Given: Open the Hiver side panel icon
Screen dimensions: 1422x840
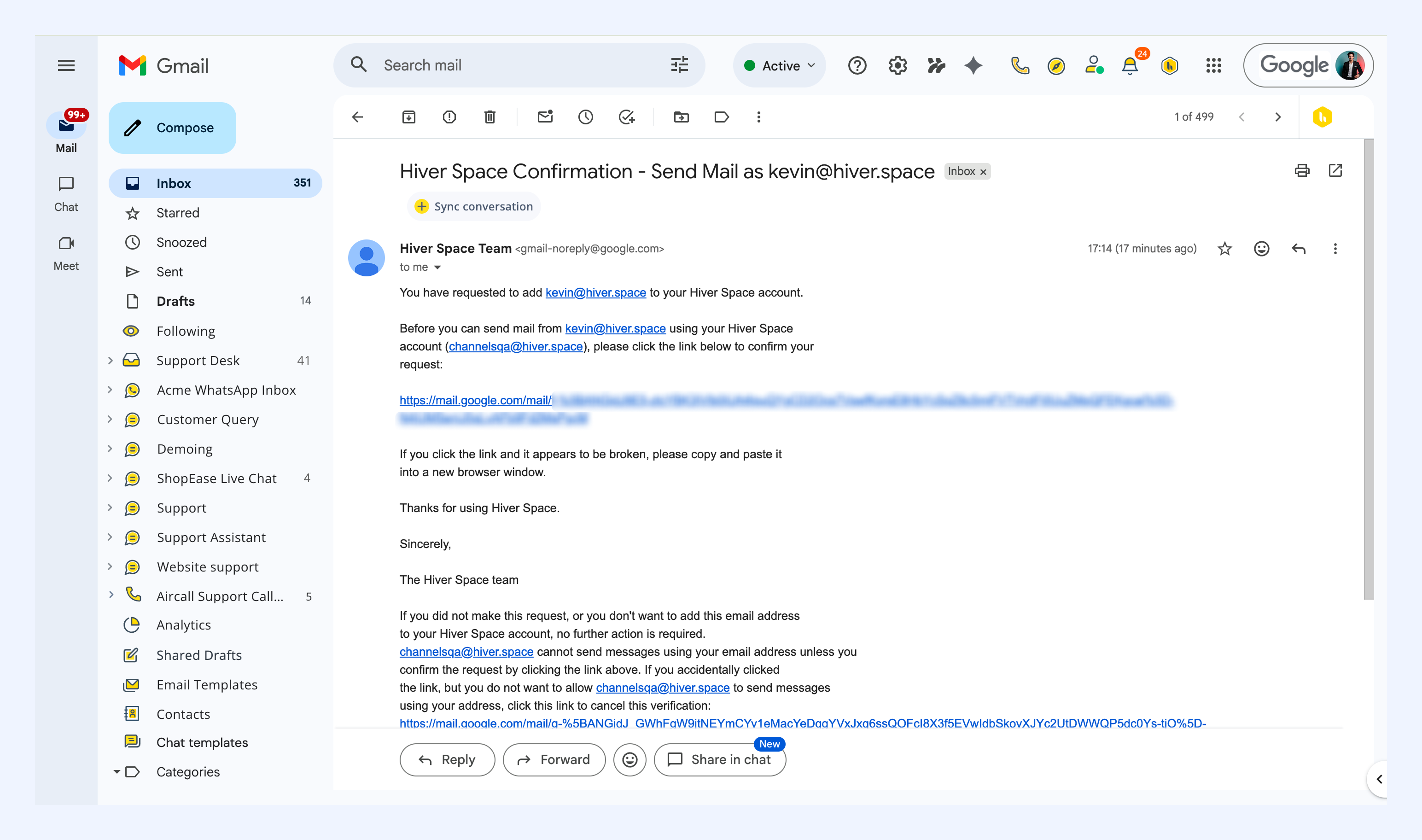Looking at the screenshot, I should 1323,117.
